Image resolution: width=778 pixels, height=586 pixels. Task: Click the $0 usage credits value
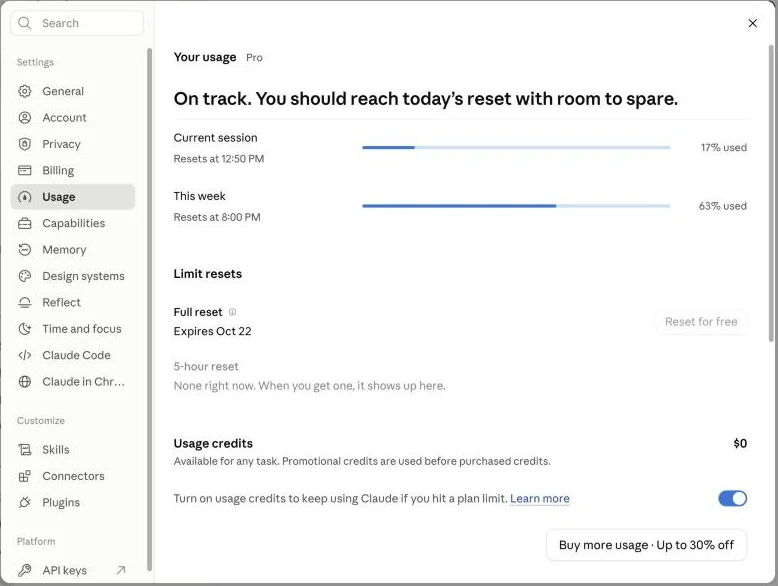pos(740,443)
